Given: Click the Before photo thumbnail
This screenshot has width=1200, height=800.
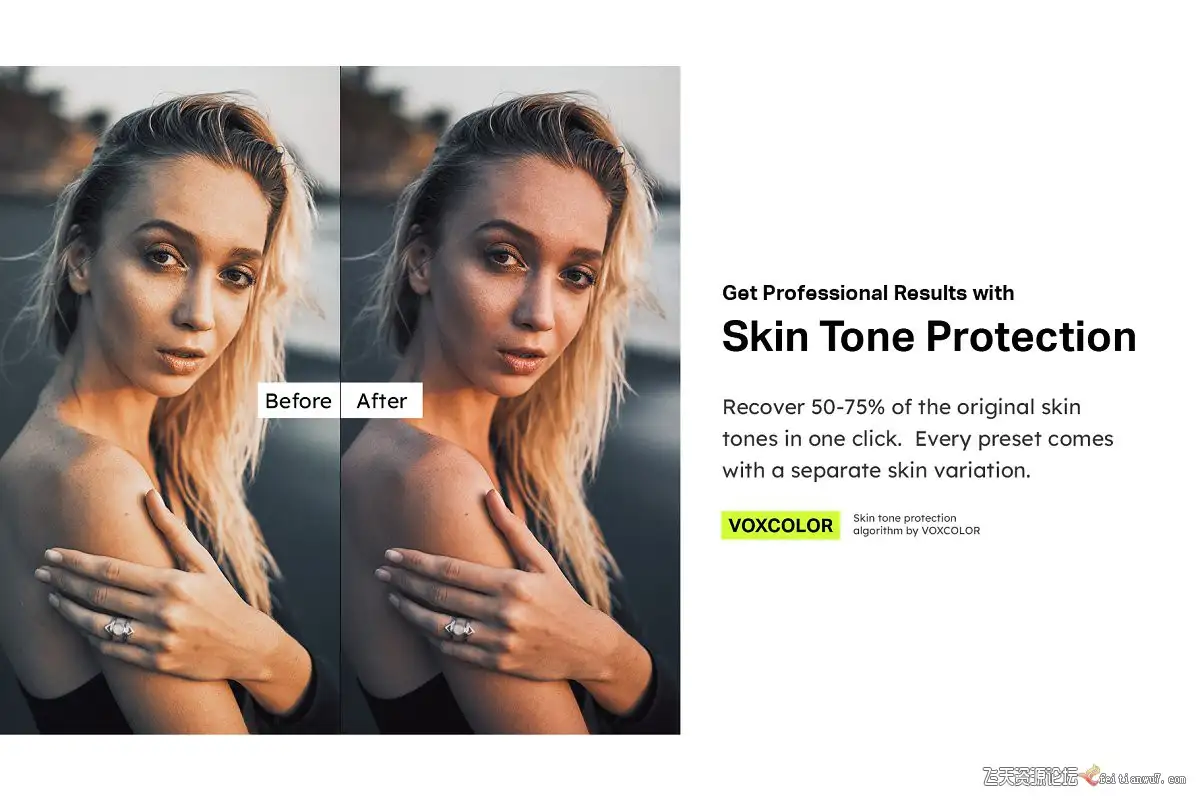Looking at the screenshot, I should pyautogui.click(x=170, y=400).
